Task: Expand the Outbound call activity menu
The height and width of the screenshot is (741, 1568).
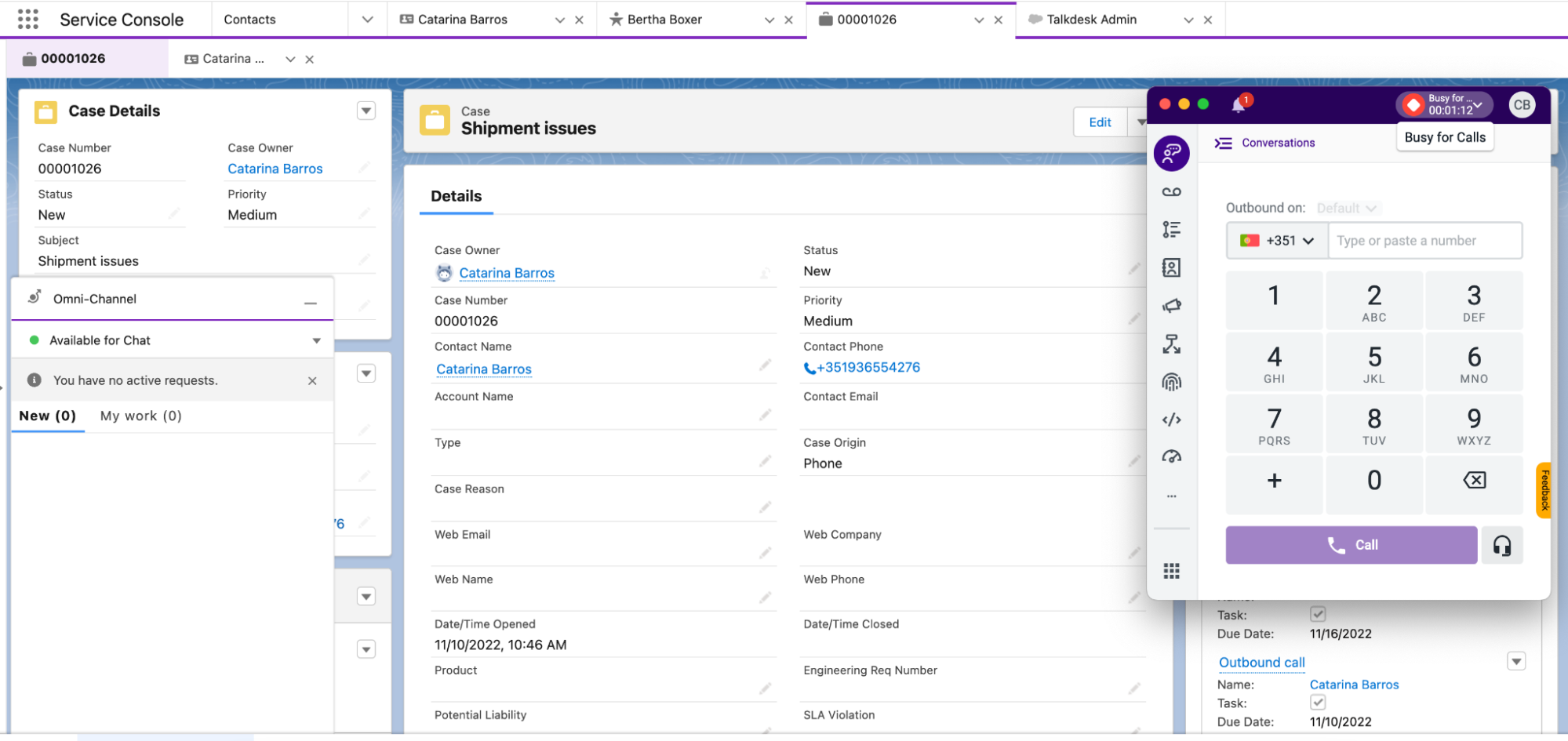Action: [x=1516, y=662]
